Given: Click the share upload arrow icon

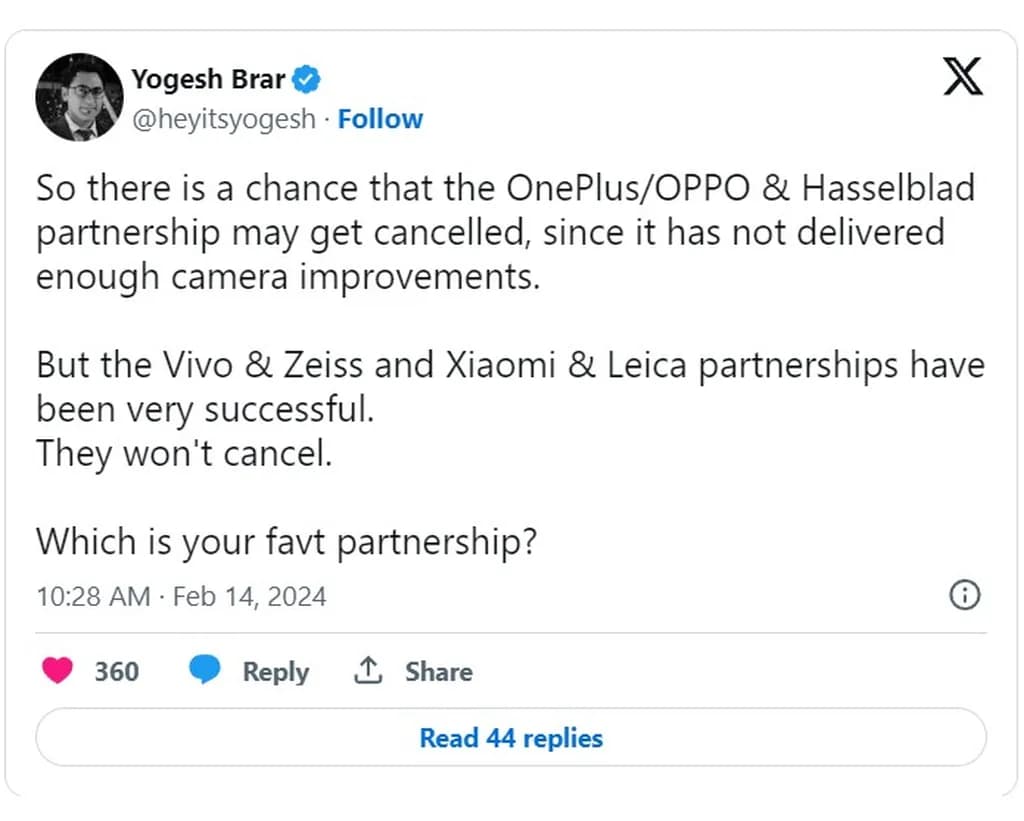Looking at the screenshot, I should click(x=368, y=671).
